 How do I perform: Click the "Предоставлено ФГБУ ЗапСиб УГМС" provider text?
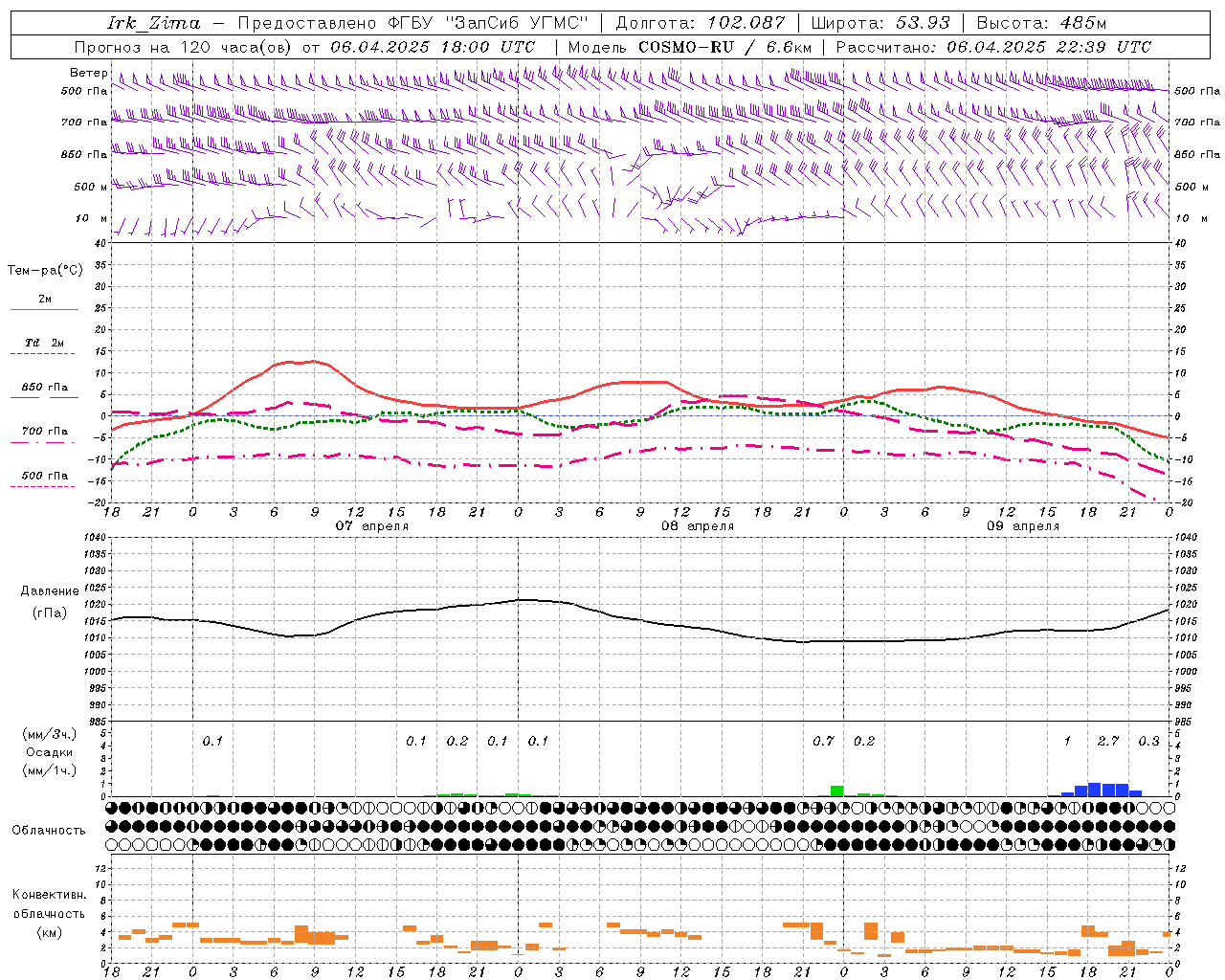[x=412, y=23]
